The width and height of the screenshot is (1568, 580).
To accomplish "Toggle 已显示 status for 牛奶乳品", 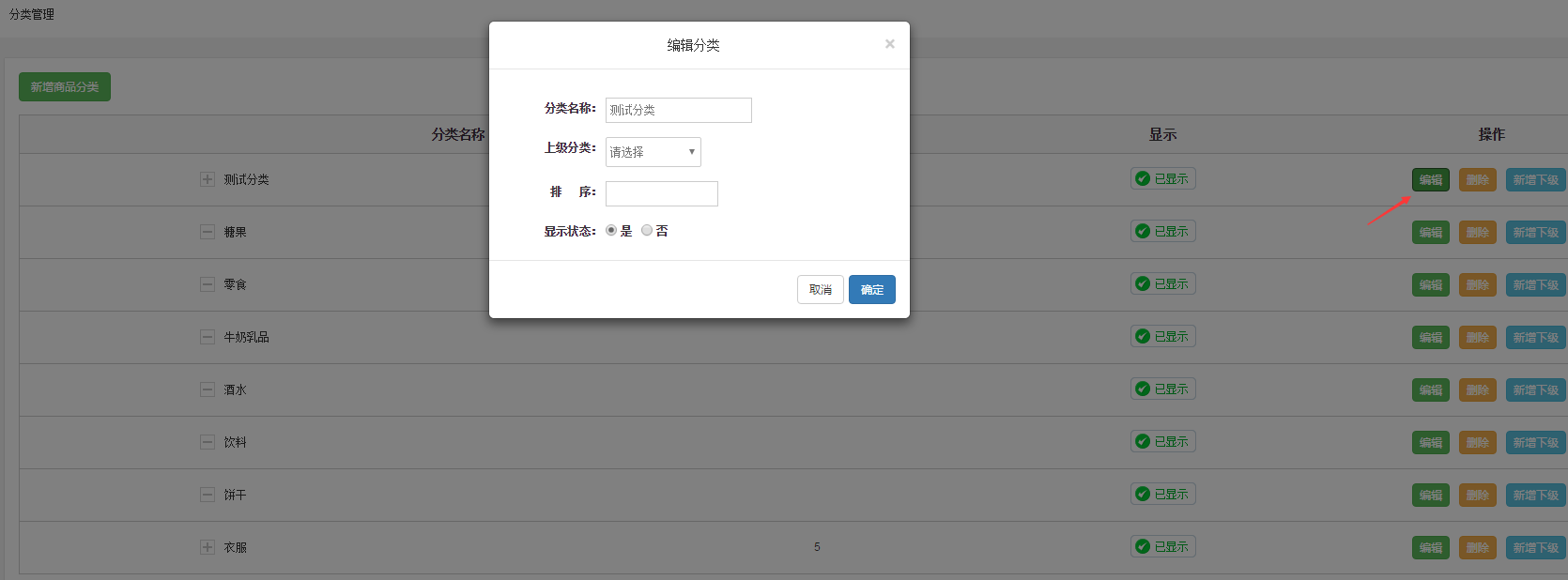I will [1163, 336].
